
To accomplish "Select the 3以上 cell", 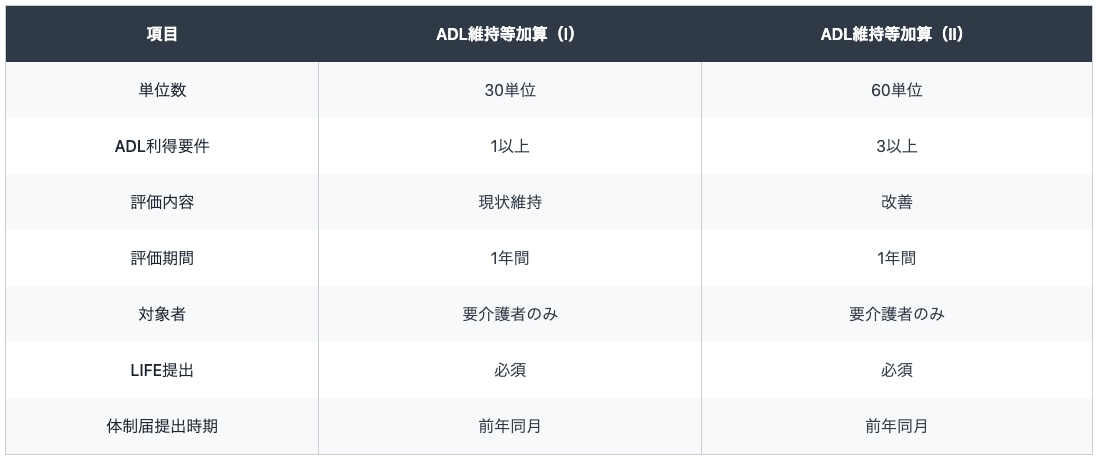I will [896, 146].
